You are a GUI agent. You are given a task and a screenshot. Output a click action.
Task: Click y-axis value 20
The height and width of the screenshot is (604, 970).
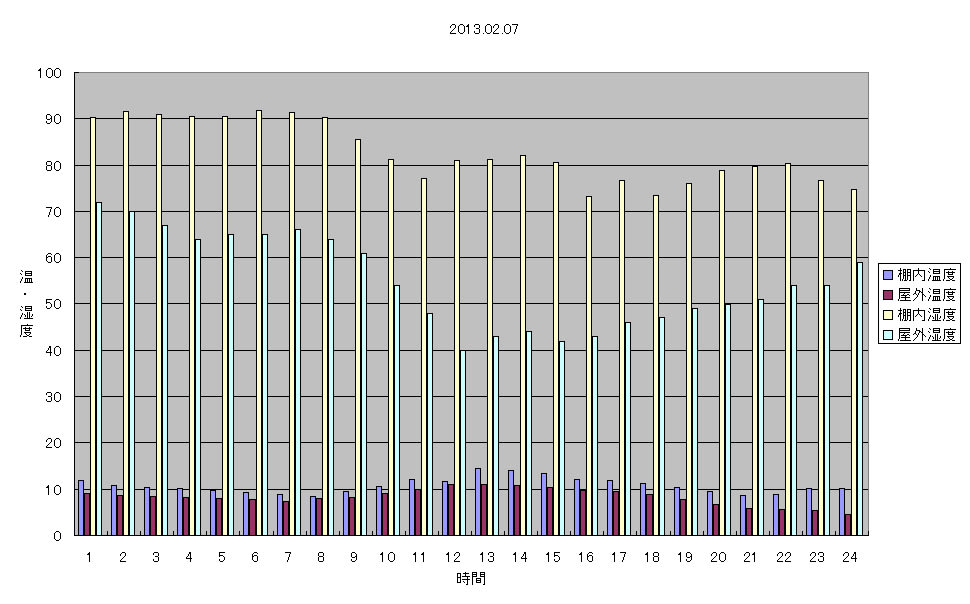tap(53, 443)
